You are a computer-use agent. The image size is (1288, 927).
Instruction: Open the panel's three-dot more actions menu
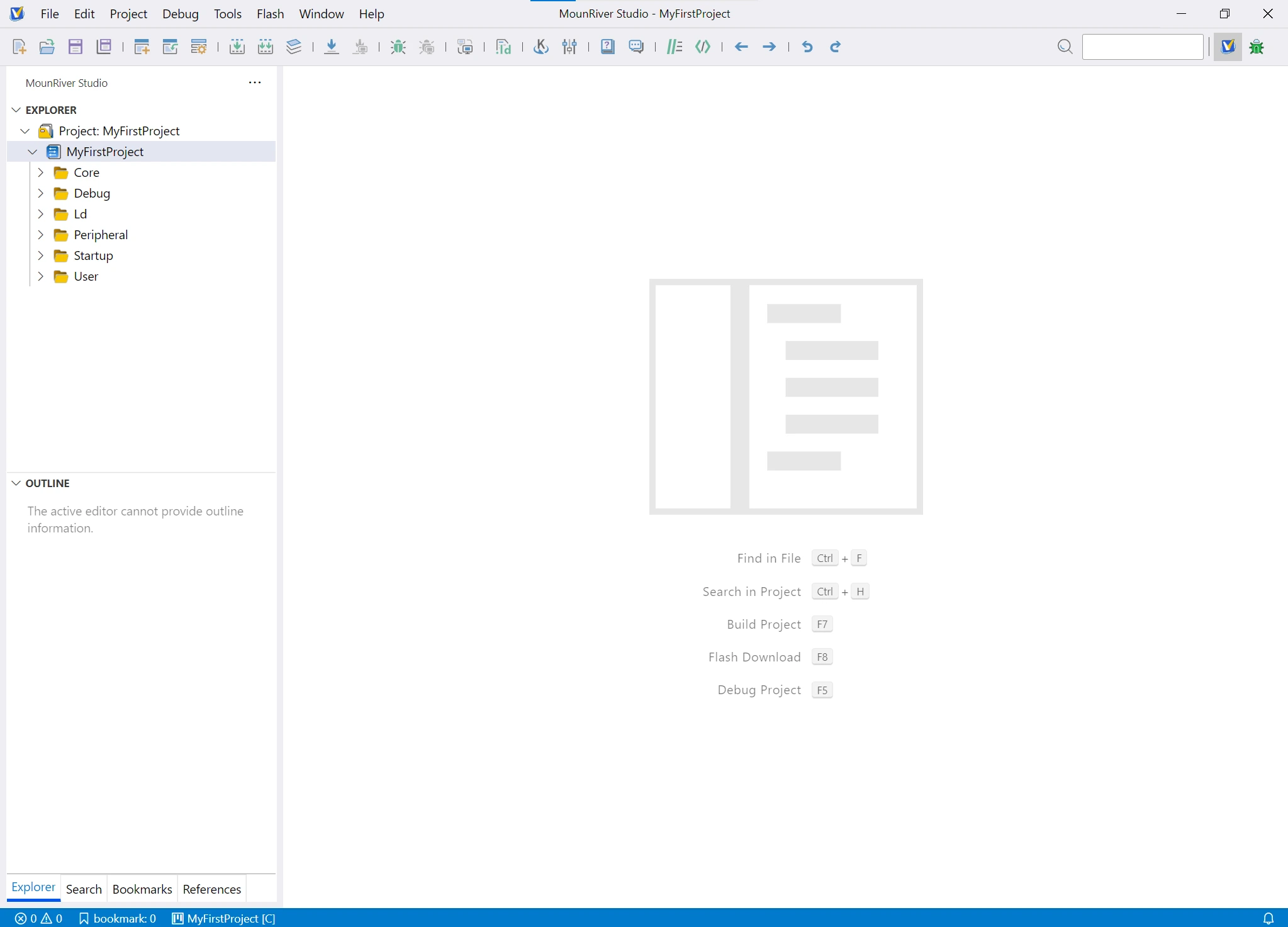(255, 82)
